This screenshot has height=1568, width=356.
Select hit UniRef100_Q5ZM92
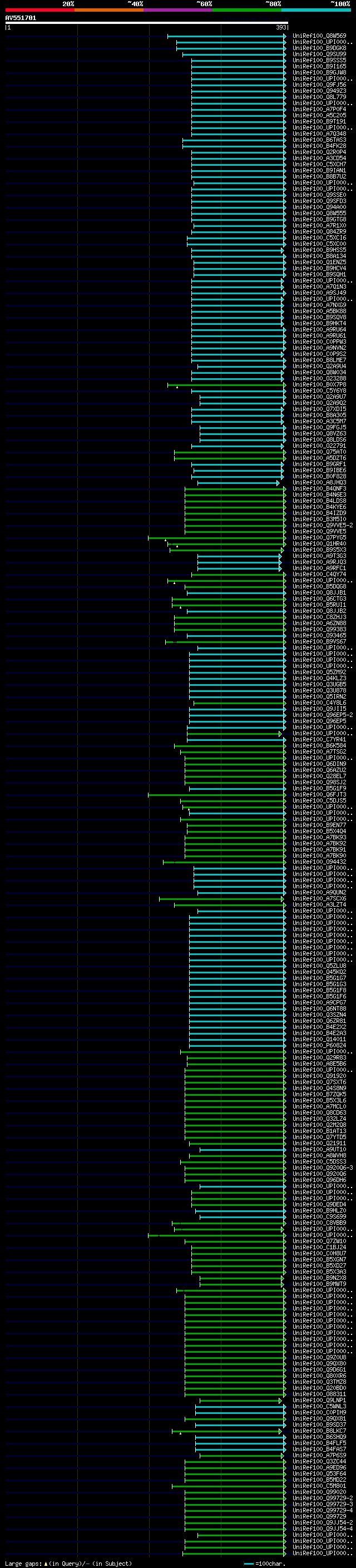tap(319, 672)
